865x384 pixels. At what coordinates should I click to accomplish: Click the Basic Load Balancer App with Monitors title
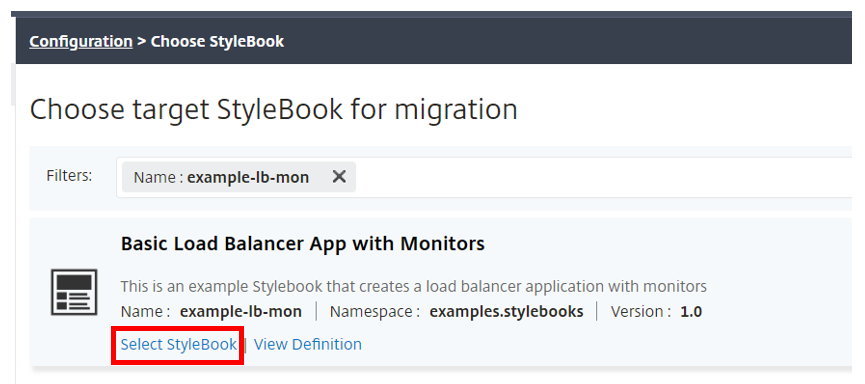[303, 243]
